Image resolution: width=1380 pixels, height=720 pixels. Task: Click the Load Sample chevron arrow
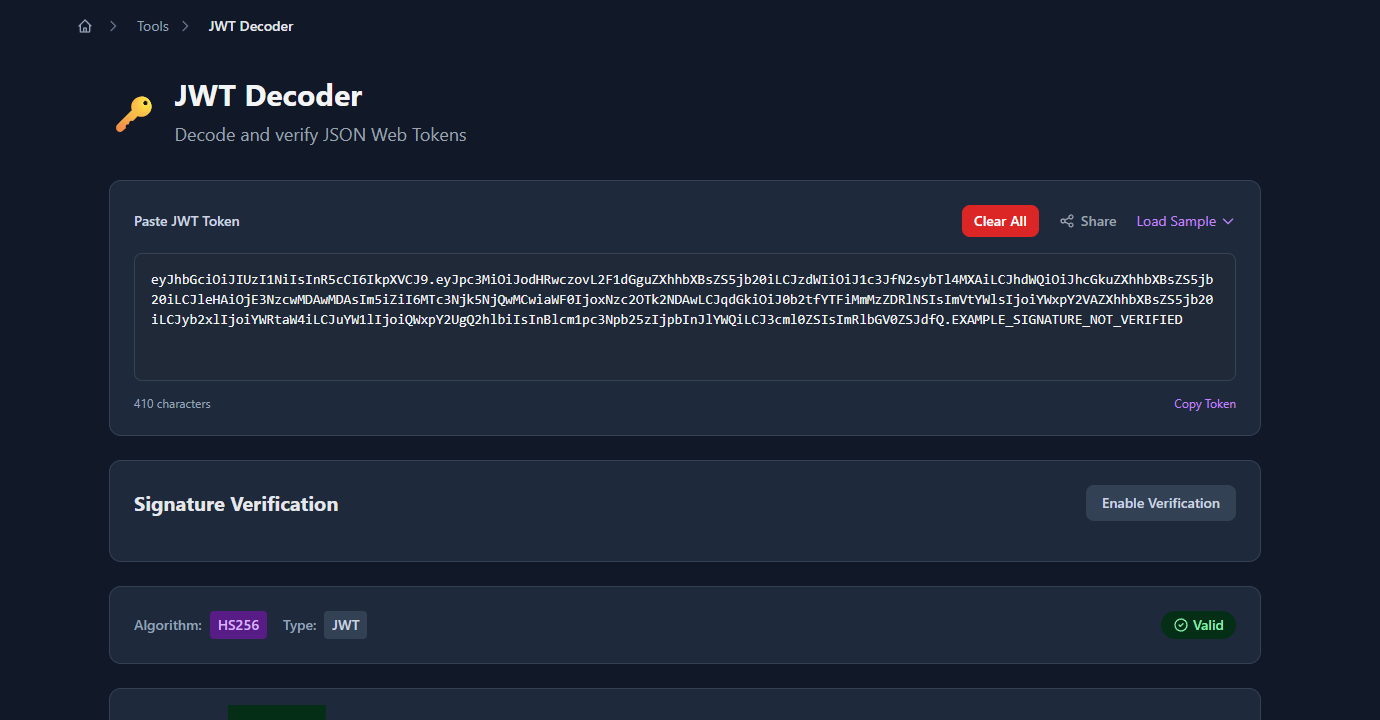1228,221
